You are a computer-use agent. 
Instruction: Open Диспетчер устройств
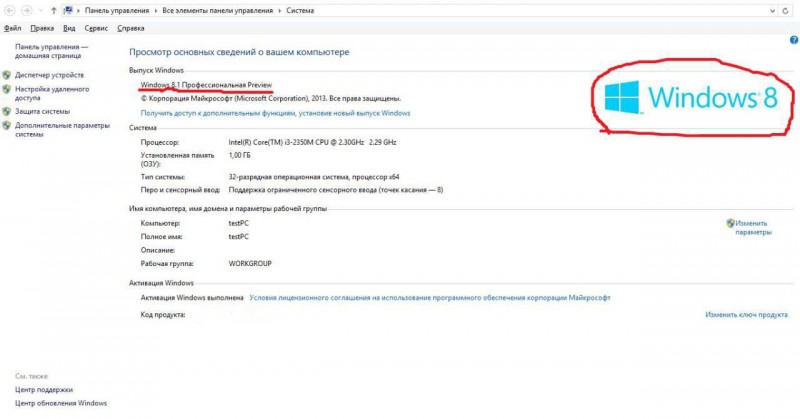click(x=49, y=75)
